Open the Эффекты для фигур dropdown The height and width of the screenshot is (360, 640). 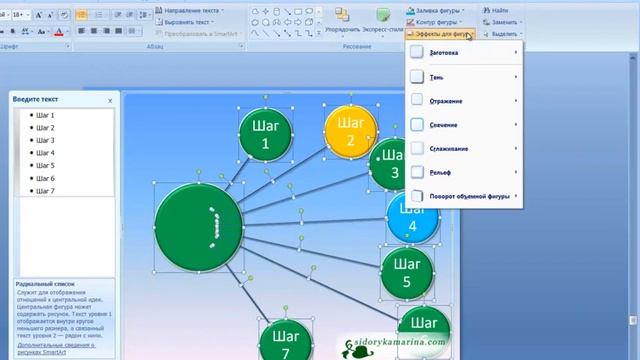440,34
